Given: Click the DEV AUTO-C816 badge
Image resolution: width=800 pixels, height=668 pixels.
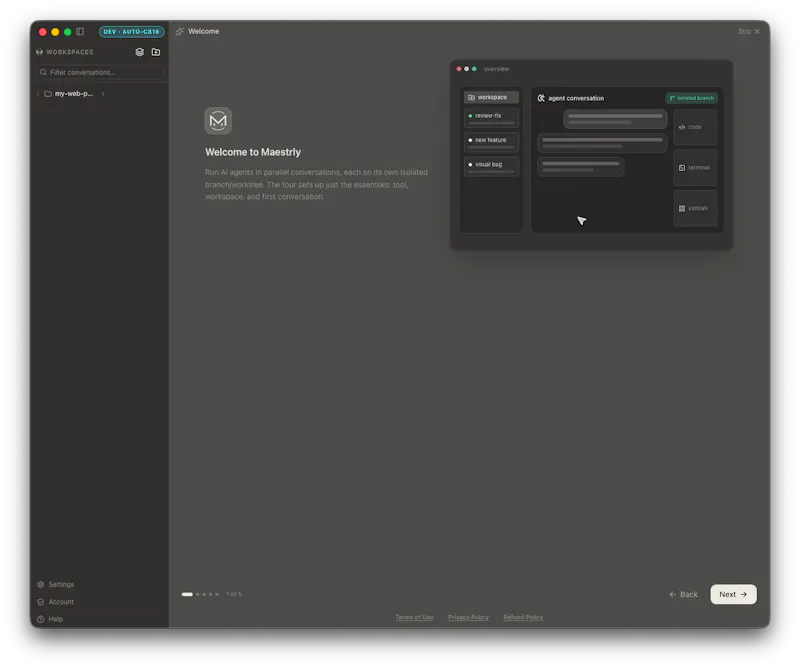Looking at the screenshot, I should 132,32.
